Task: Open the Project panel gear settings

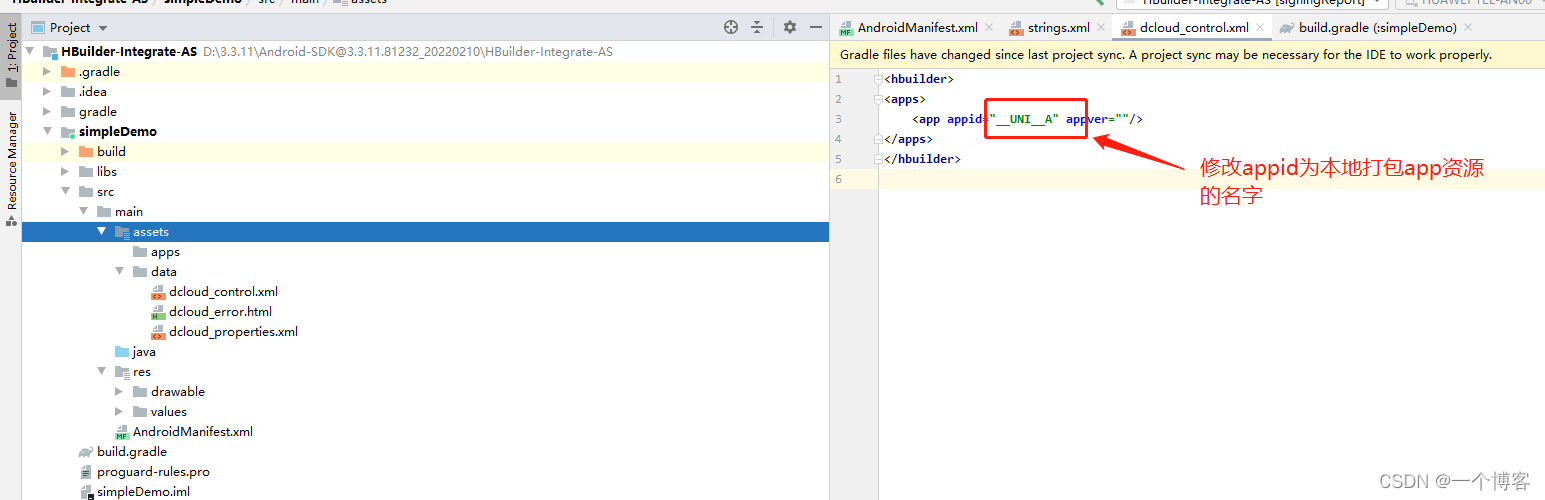Action: click(790, 27)
